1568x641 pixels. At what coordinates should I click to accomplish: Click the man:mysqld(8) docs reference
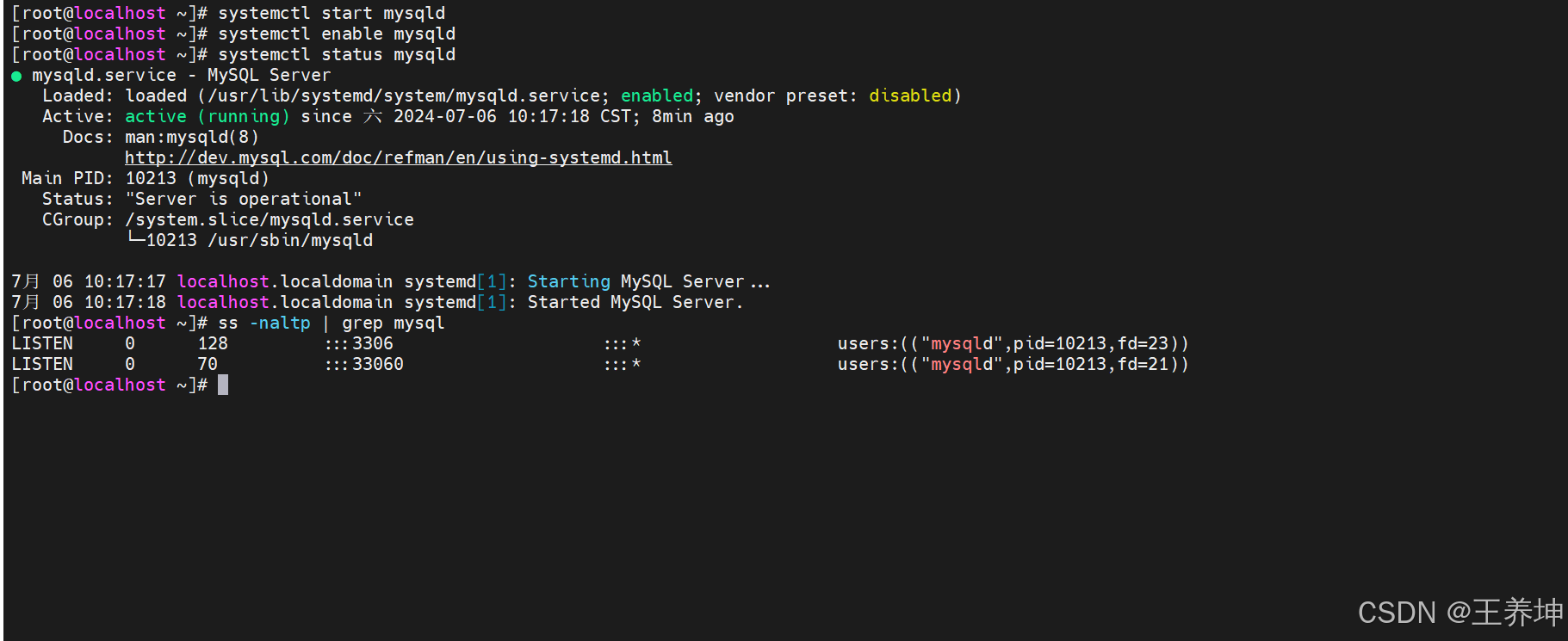pos(191,137)
